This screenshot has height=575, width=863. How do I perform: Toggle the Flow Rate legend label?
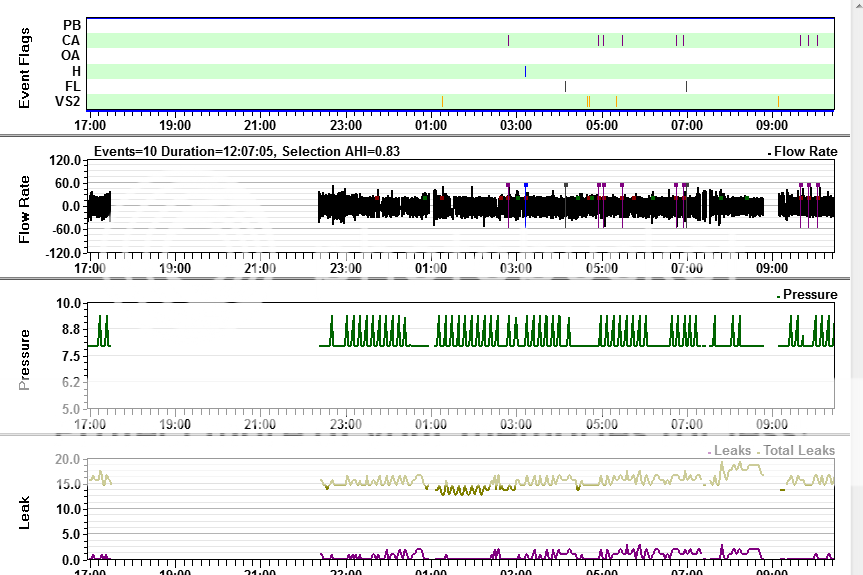[807, 152]
